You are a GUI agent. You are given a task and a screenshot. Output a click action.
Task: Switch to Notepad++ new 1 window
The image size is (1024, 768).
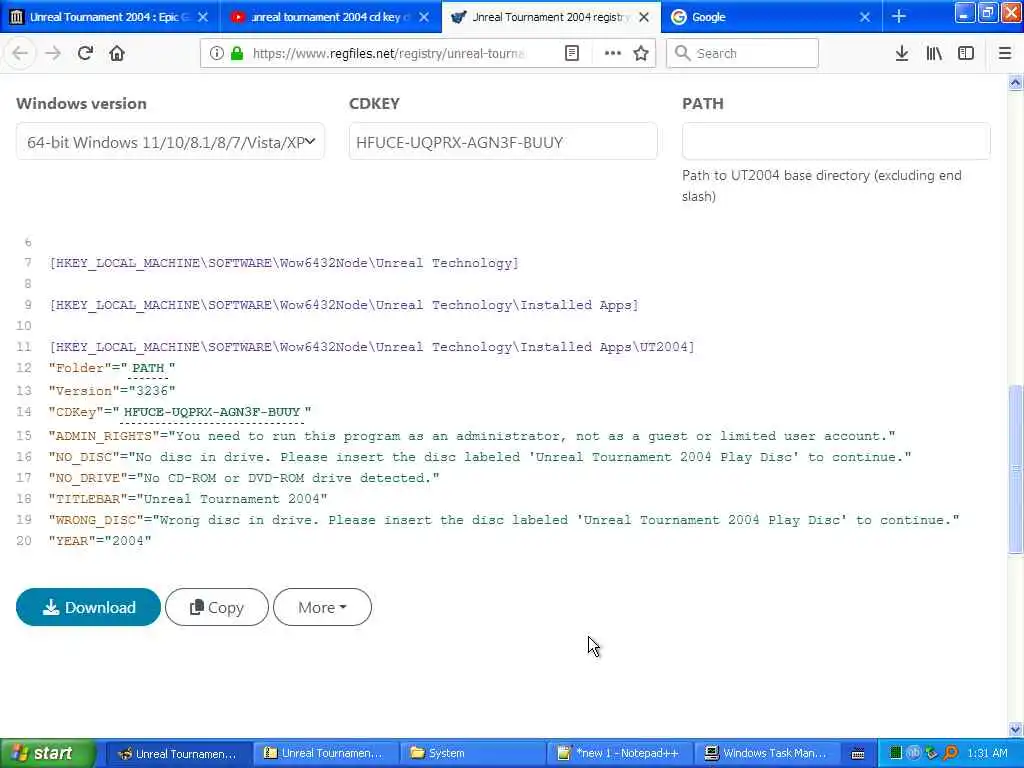coord(618,754)
